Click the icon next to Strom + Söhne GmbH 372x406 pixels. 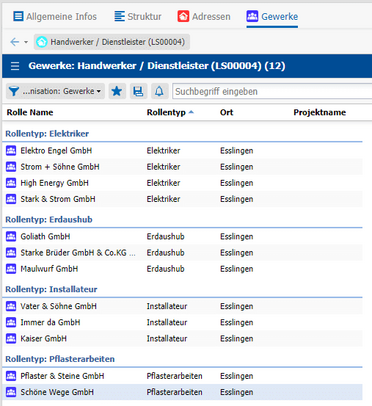pyautogui.click(x=11, y=167)
